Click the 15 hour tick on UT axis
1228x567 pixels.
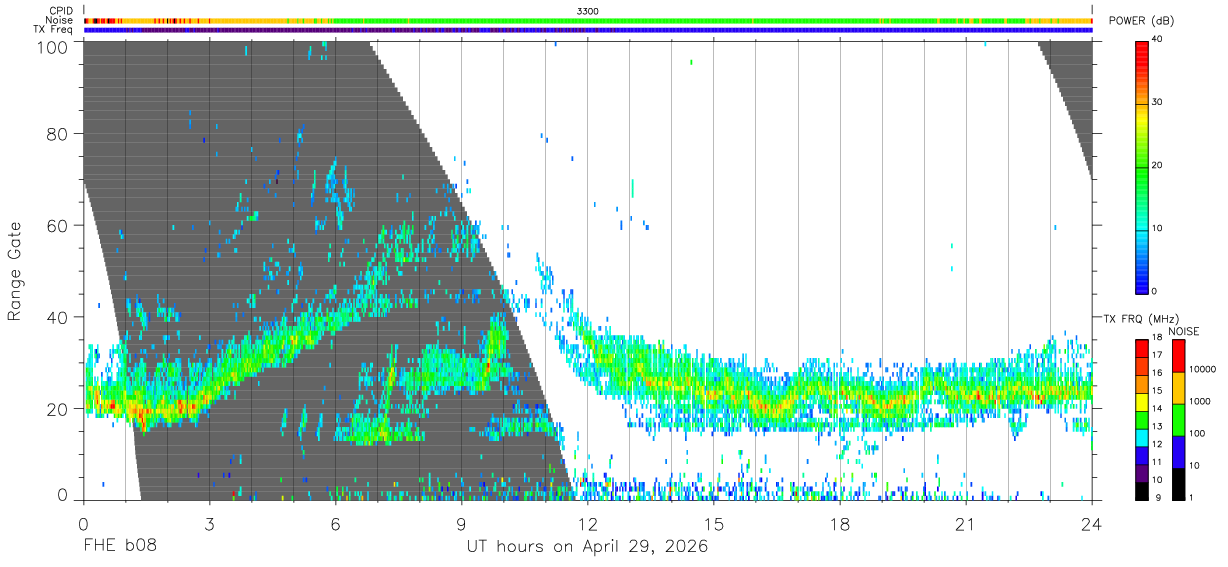pos(714,524)
